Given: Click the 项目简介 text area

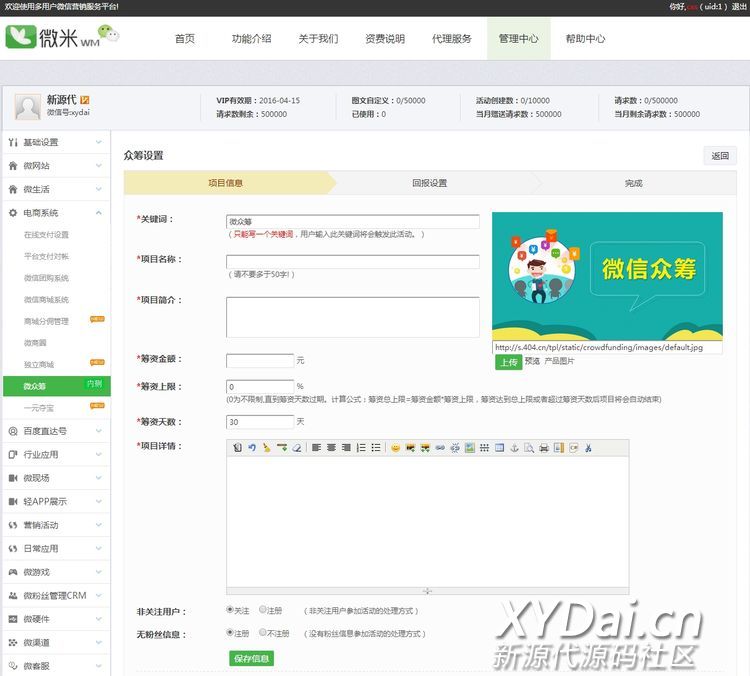Looking at the screenshot, I should (353, 317).
